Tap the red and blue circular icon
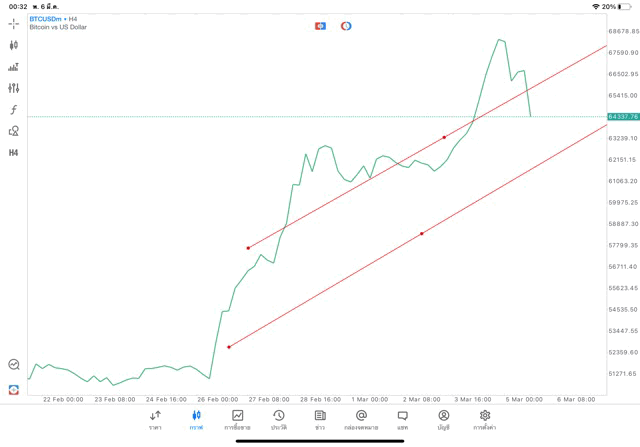 [x=346, y=26]
